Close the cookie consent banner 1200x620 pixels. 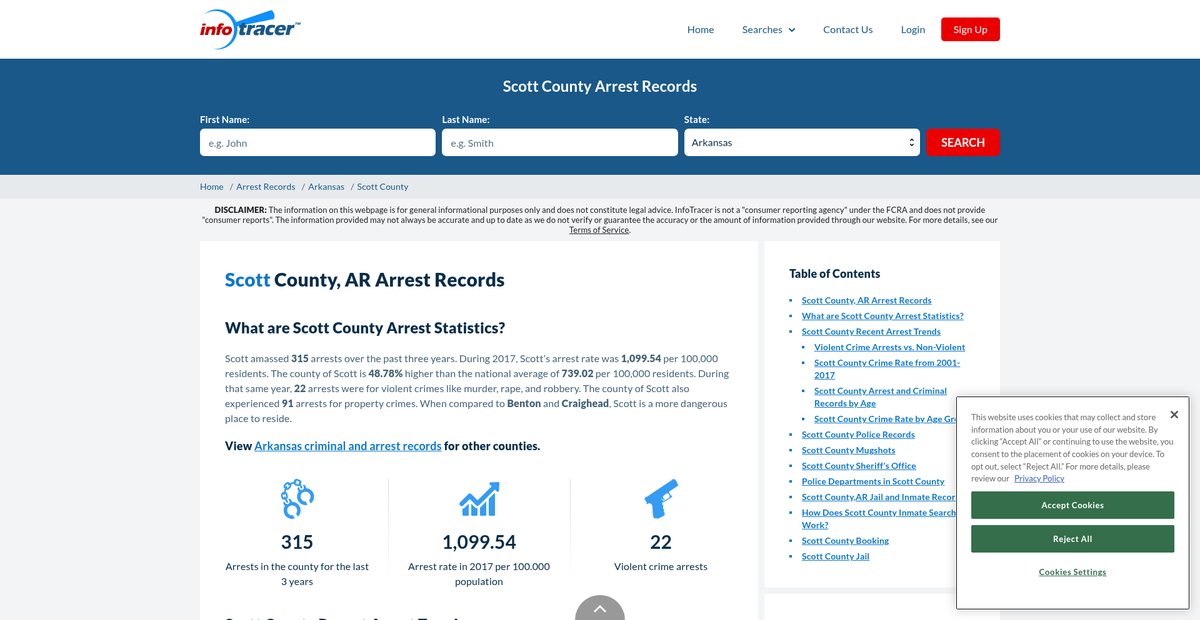(1174, 414)
